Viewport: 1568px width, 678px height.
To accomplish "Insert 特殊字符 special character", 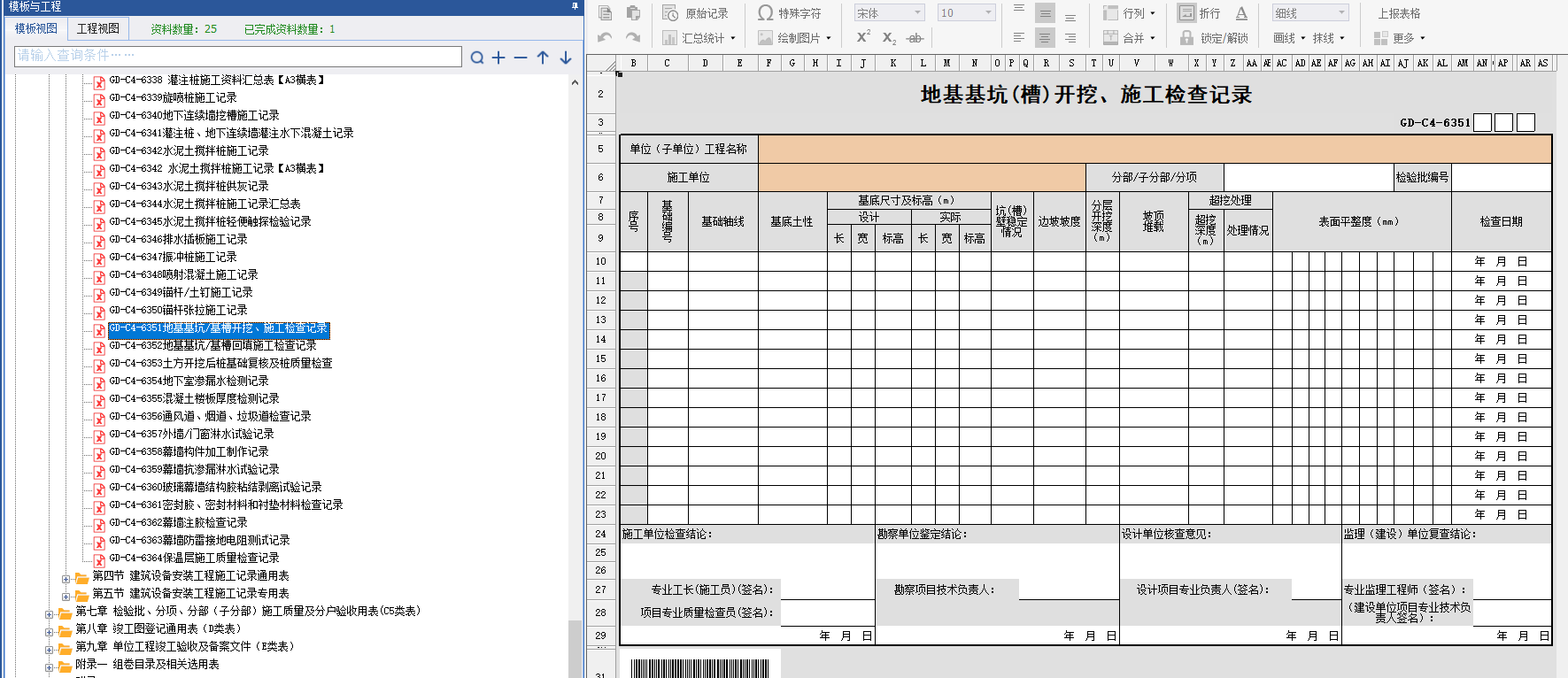I will tap(790, 13).
